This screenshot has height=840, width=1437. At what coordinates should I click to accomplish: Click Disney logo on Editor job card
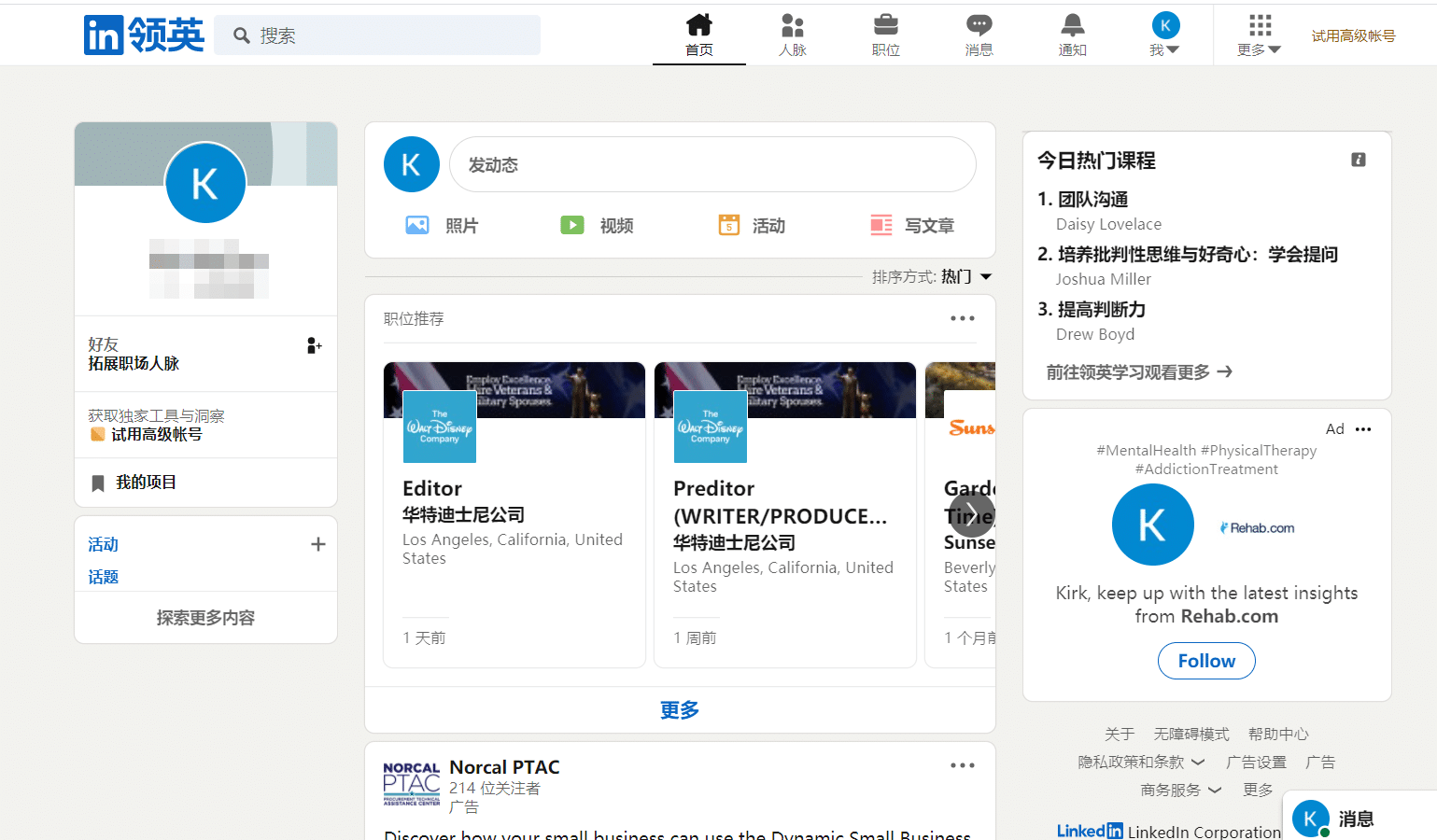pos(440,427)
